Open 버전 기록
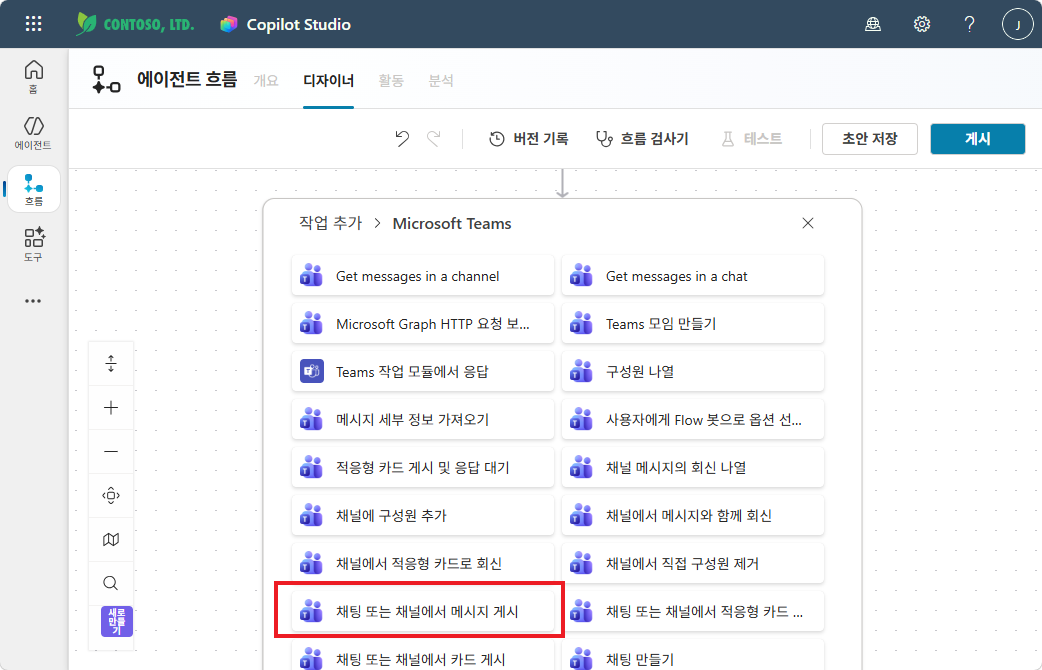Screen dimensions: 1042x670 point(528,139)
